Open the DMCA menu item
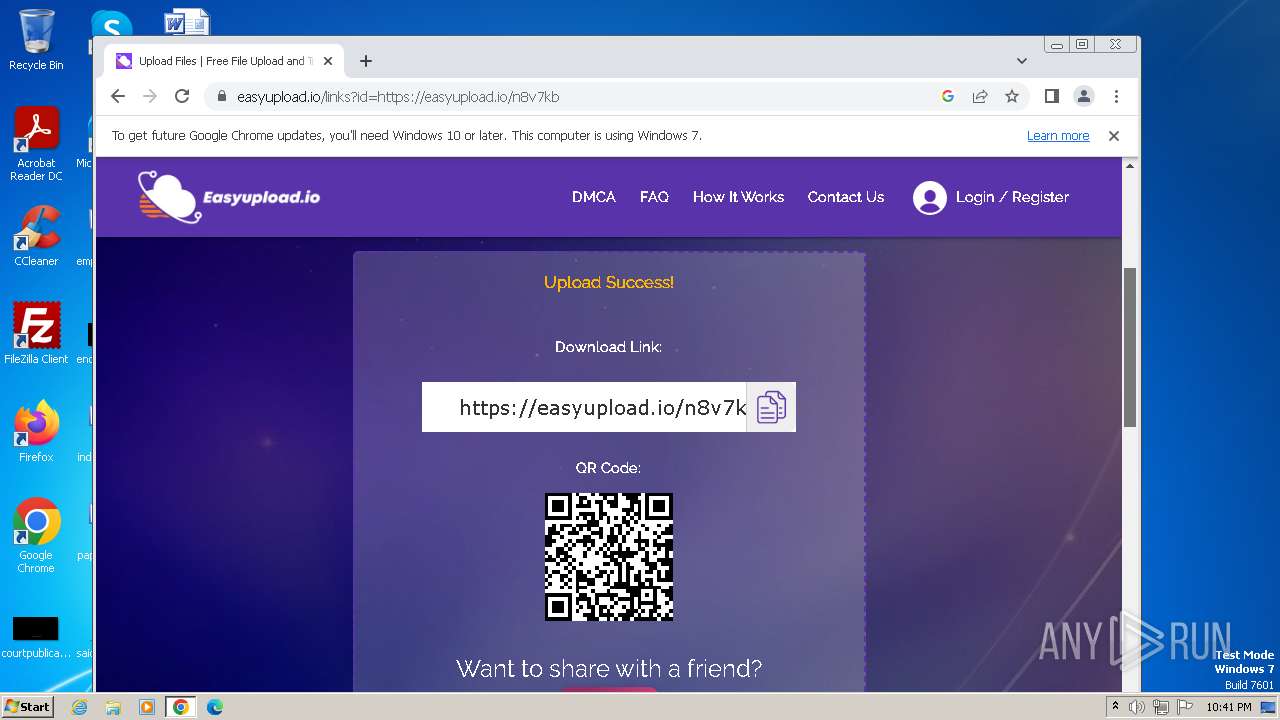Image resolution: width=1280 pixels, height=720 pixels. [594, 197]
